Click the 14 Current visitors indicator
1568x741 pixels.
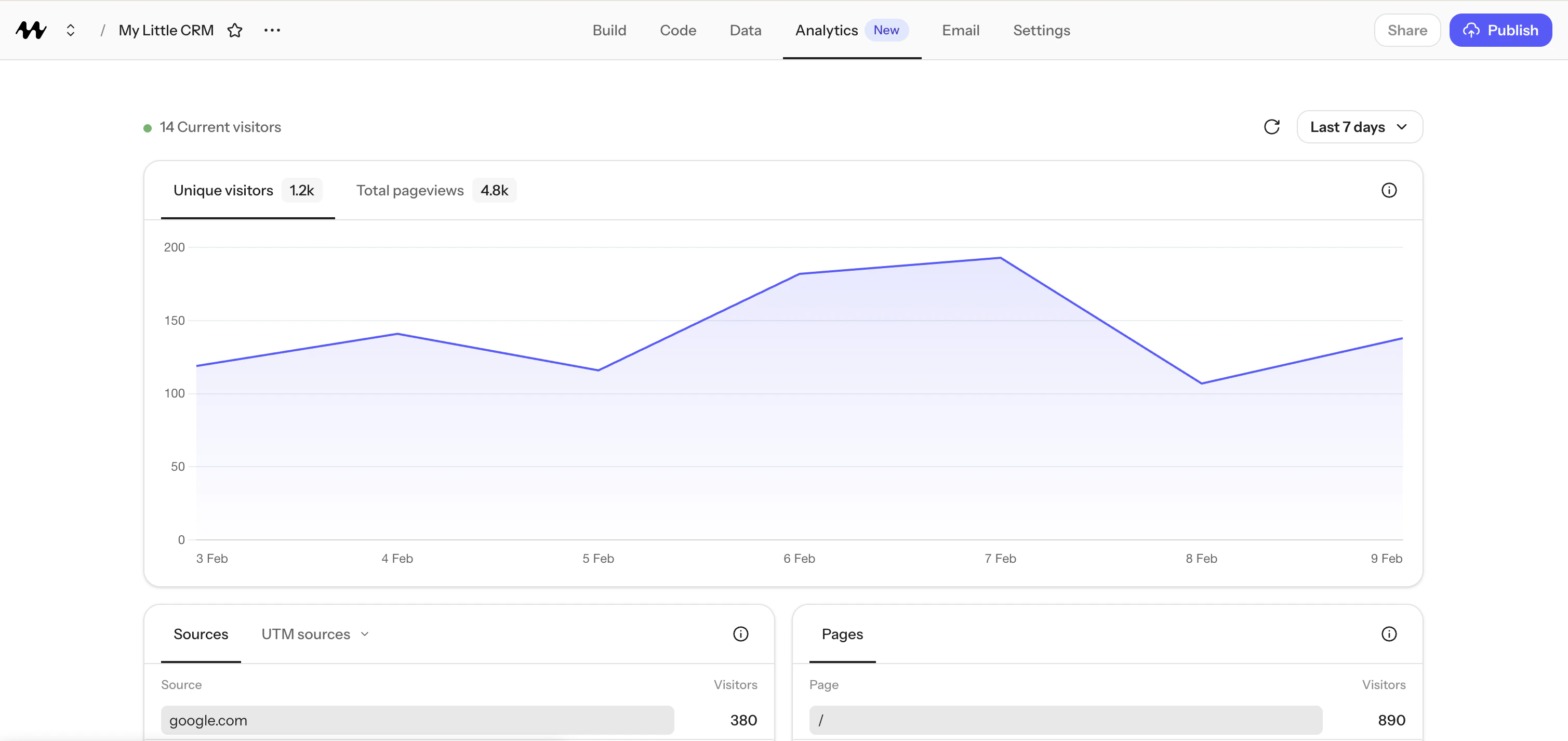(212, 127)
